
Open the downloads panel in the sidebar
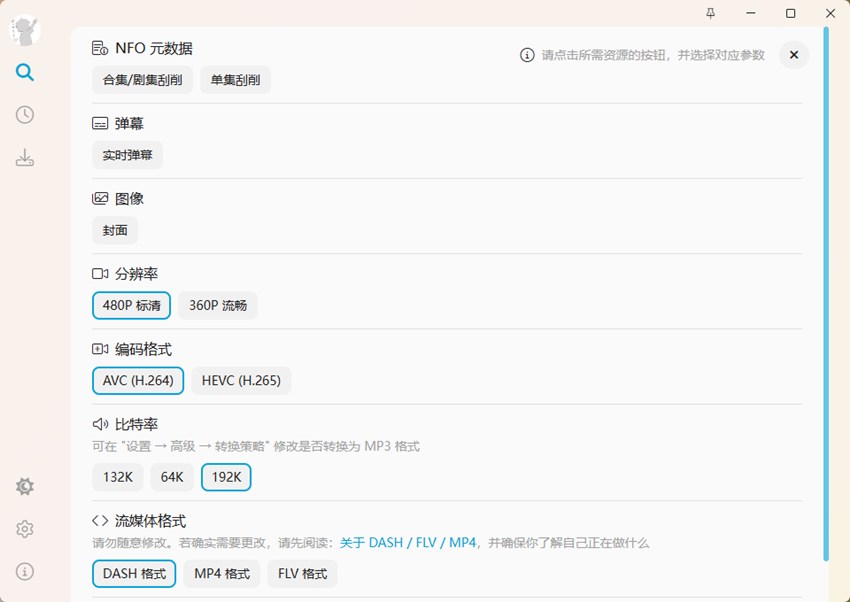click(x=24, y=156)
